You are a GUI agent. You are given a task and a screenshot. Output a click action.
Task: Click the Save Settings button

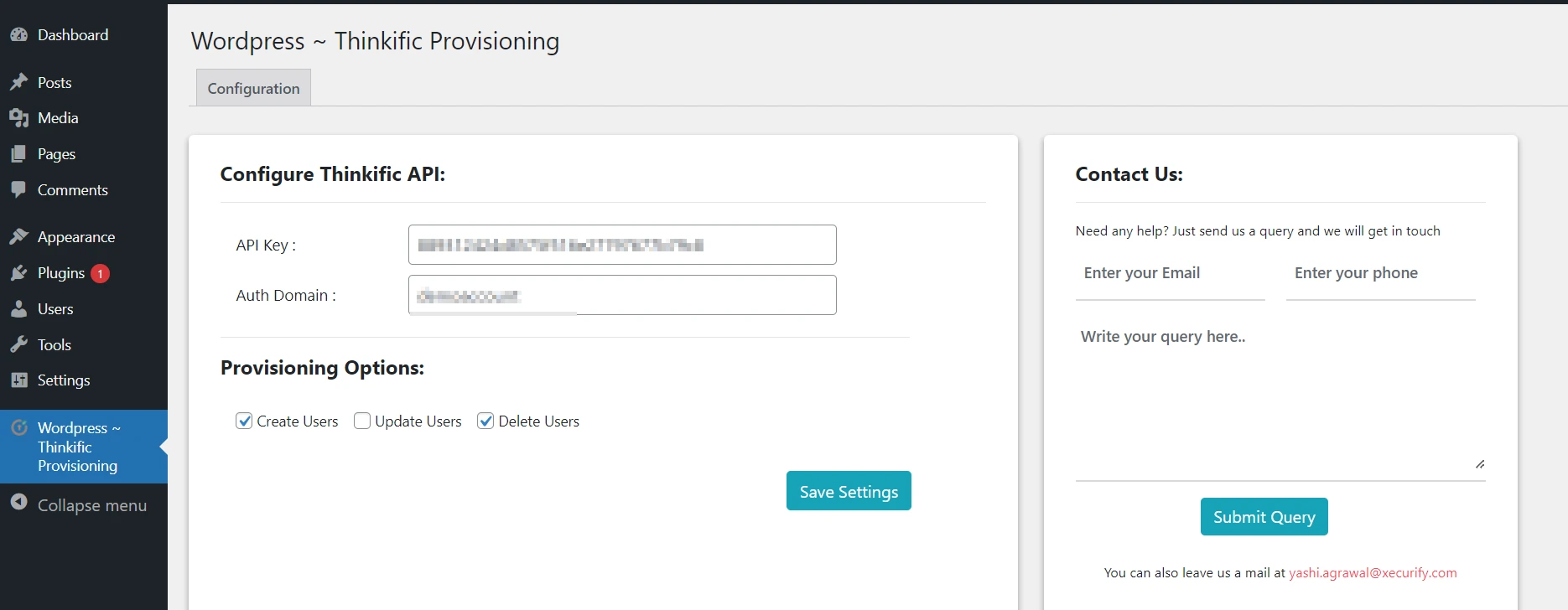(849, 491)
